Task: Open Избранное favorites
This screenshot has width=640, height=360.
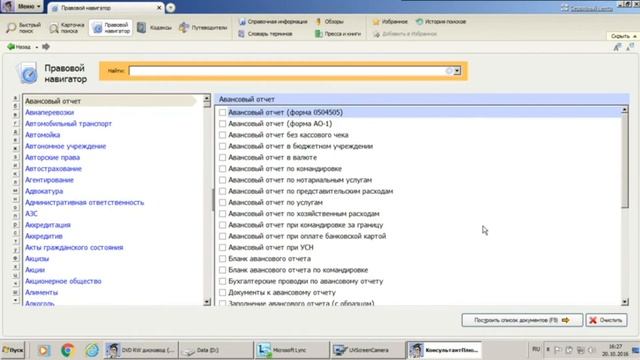Action: pos(390,22)
